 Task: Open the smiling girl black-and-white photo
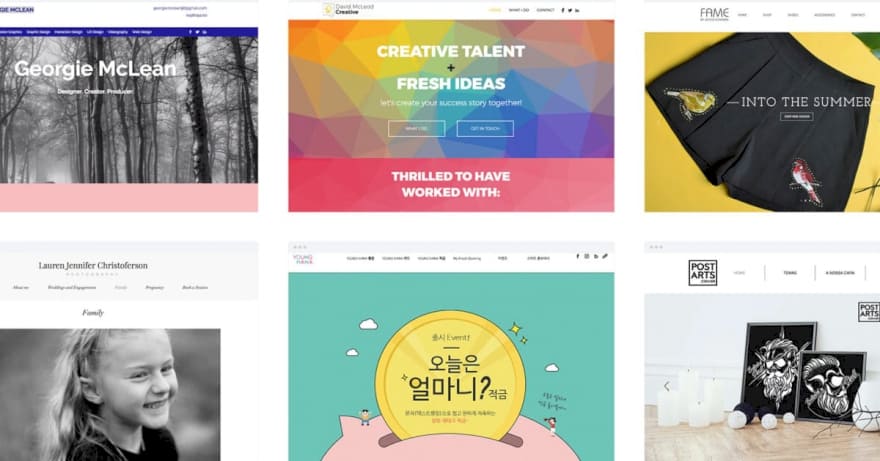[110, 395]
